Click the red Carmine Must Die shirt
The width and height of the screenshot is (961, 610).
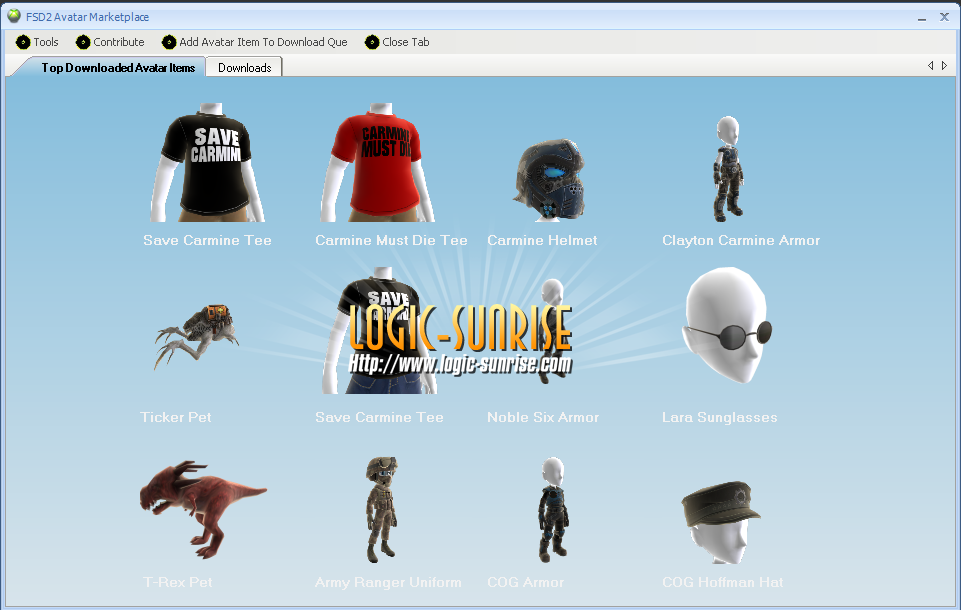pyautogui.click(x=378, y=162)
